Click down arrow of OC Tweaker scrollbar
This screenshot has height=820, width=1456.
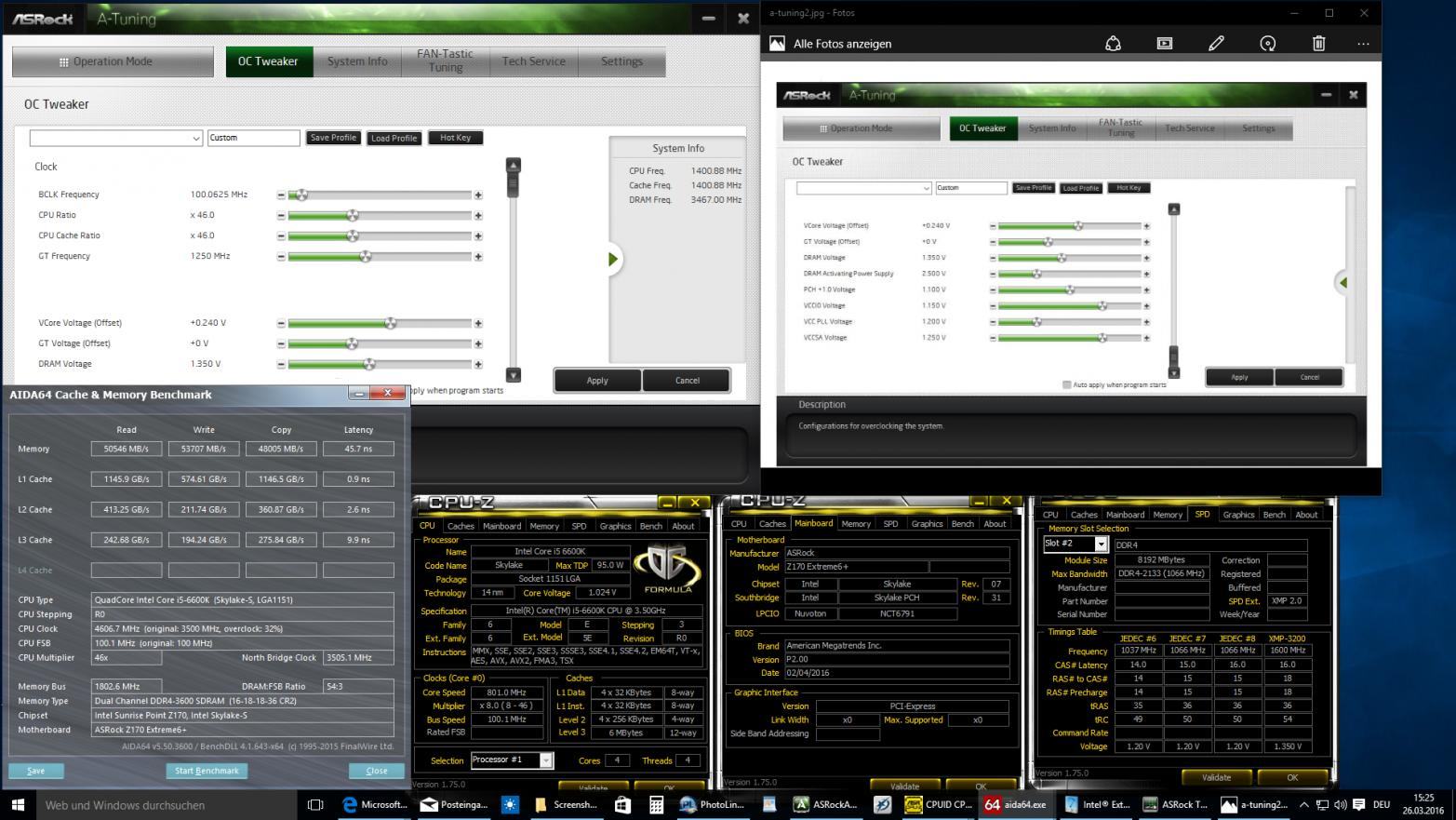tap(513, 375)
